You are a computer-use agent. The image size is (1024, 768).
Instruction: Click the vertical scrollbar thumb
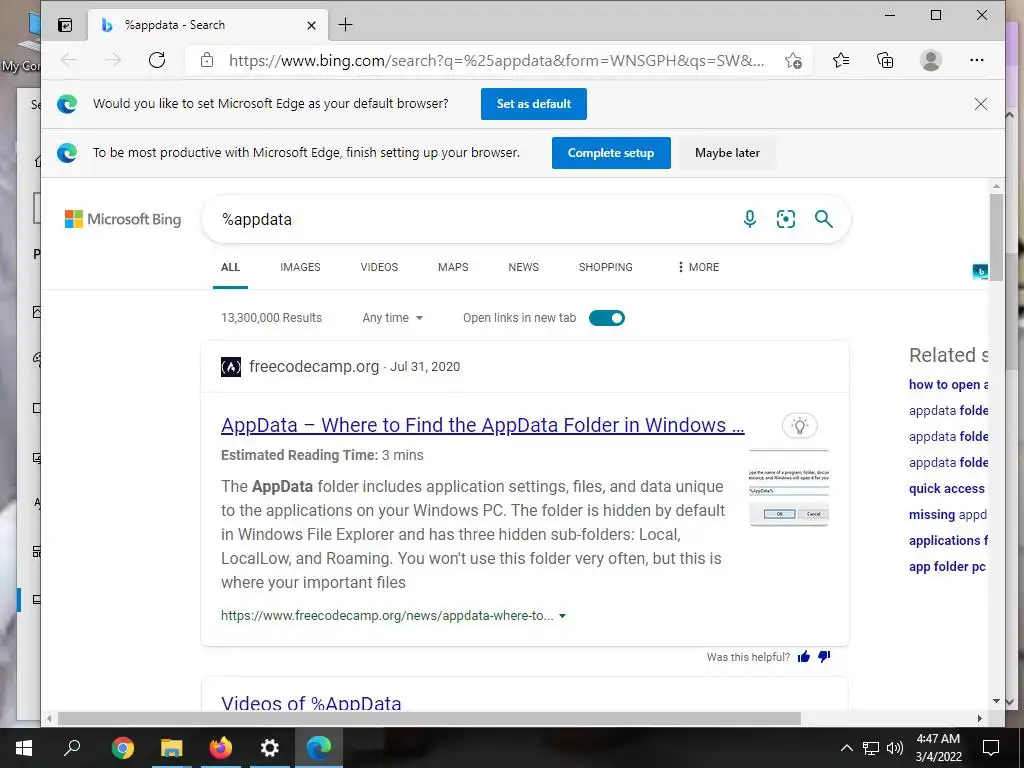(x=996, y=237)
